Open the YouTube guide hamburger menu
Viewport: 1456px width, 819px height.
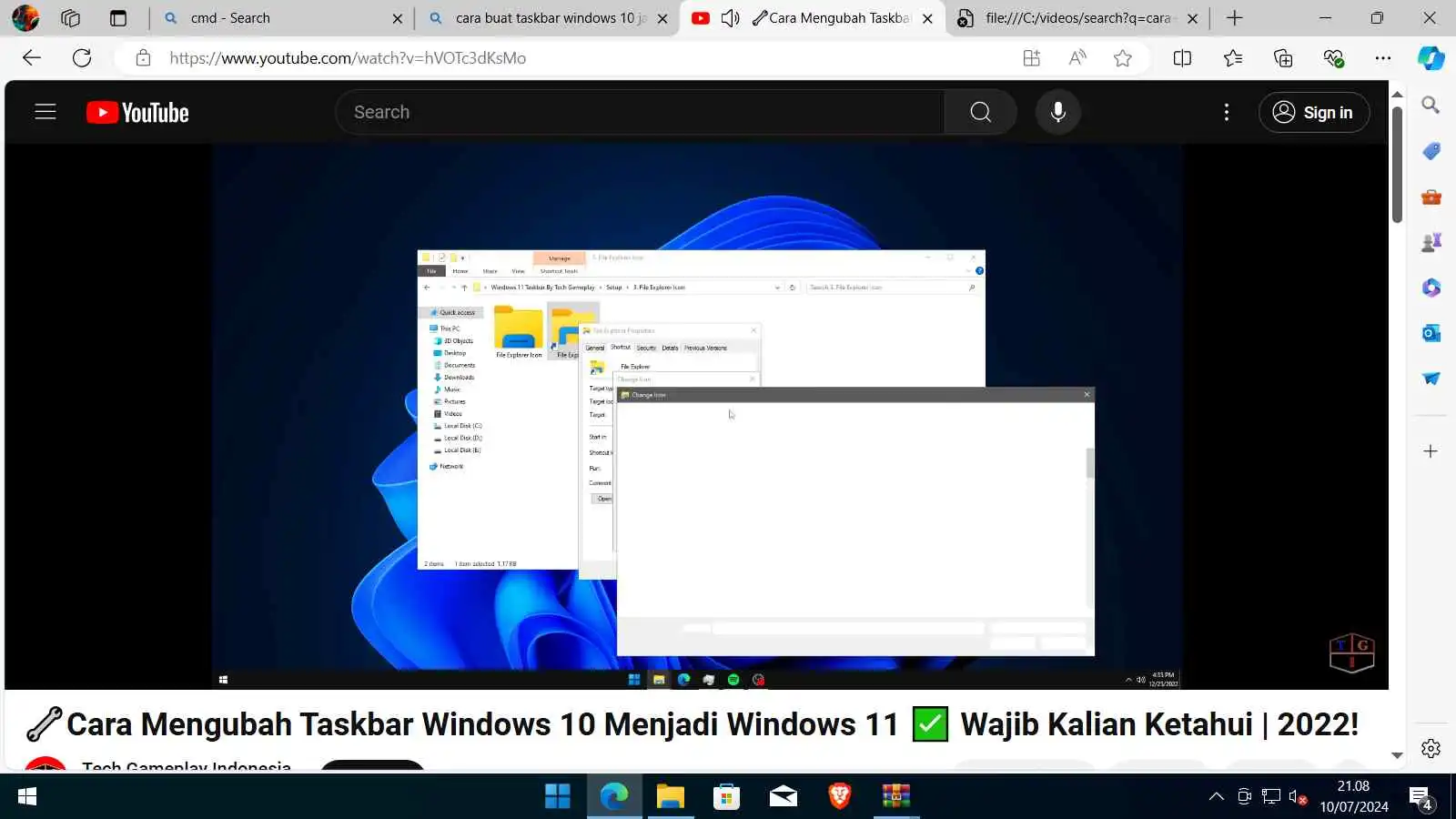click(x=45, y=112)
